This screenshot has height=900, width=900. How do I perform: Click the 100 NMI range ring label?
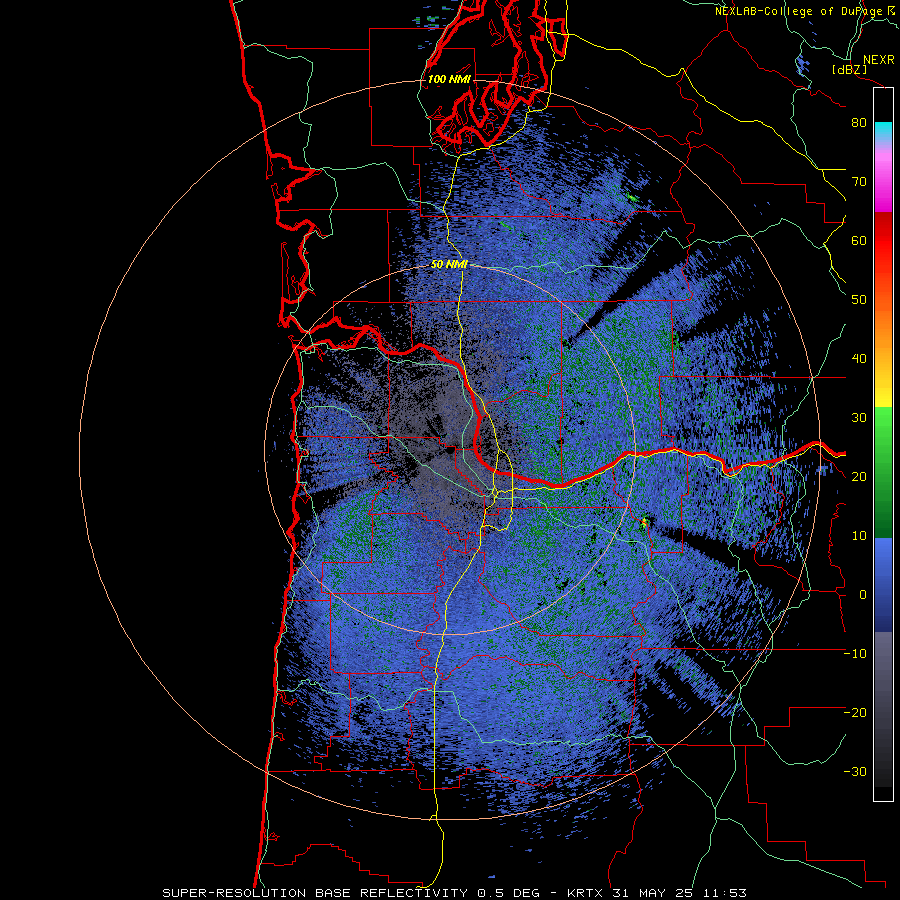coord(449,79)
